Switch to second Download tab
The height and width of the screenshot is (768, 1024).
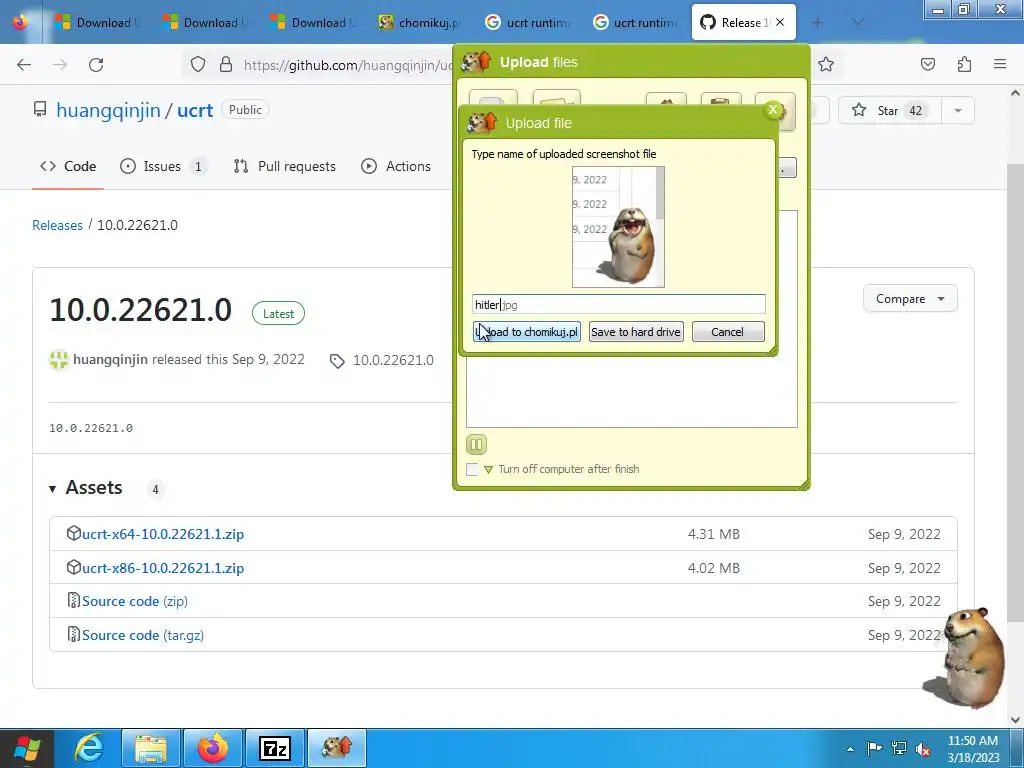(x=206, y=23)
